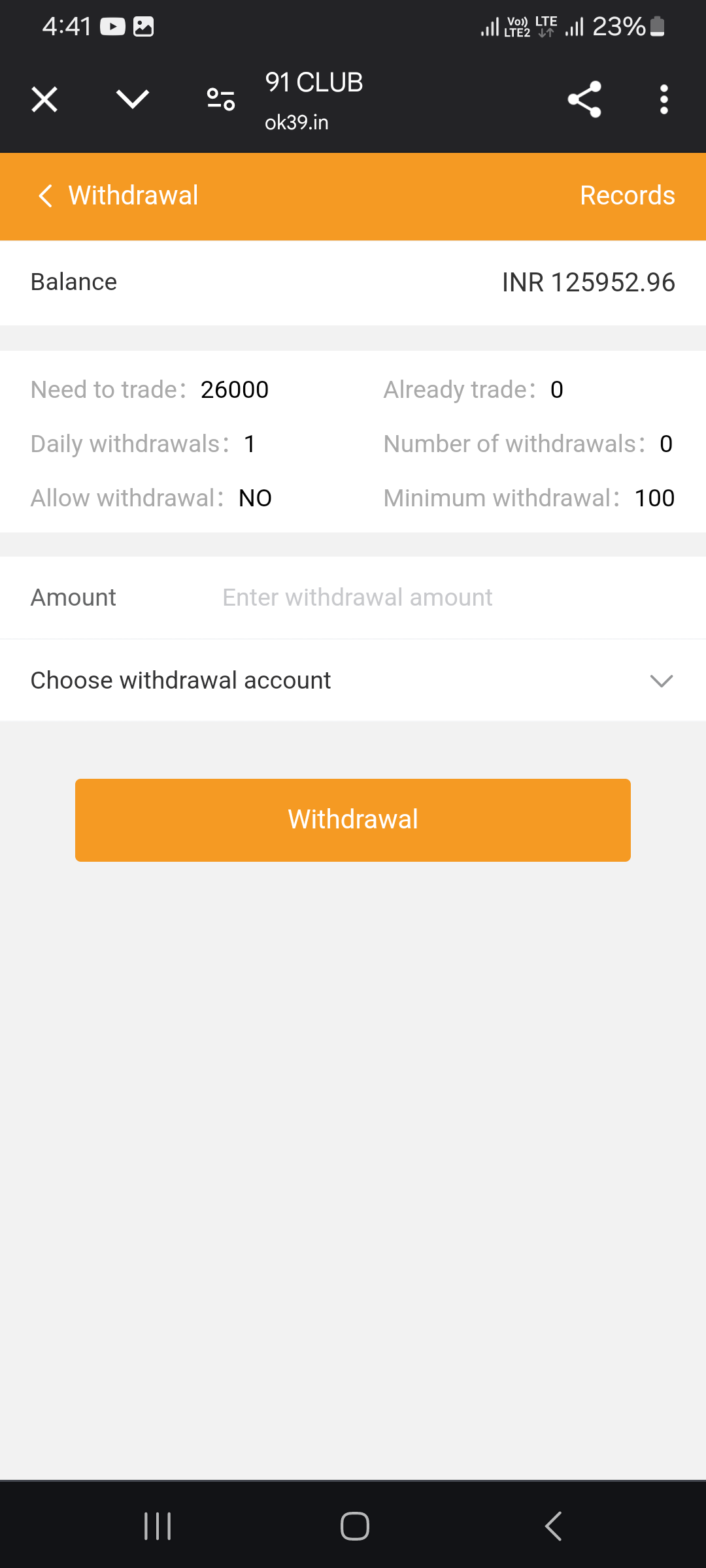Close the 91 CLUB browser tab
This screenshot has height=1568, width=706.
44,100
